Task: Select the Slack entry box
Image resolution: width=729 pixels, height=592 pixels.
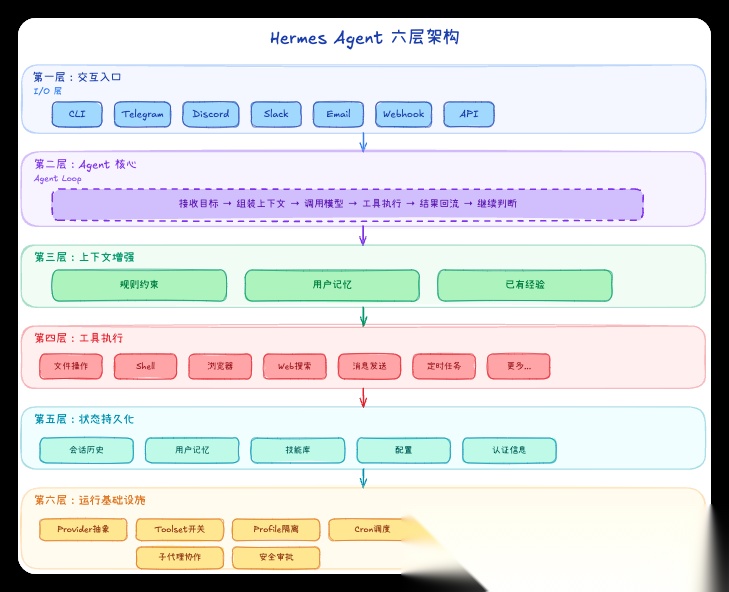Action: click(x=276, y=114)
